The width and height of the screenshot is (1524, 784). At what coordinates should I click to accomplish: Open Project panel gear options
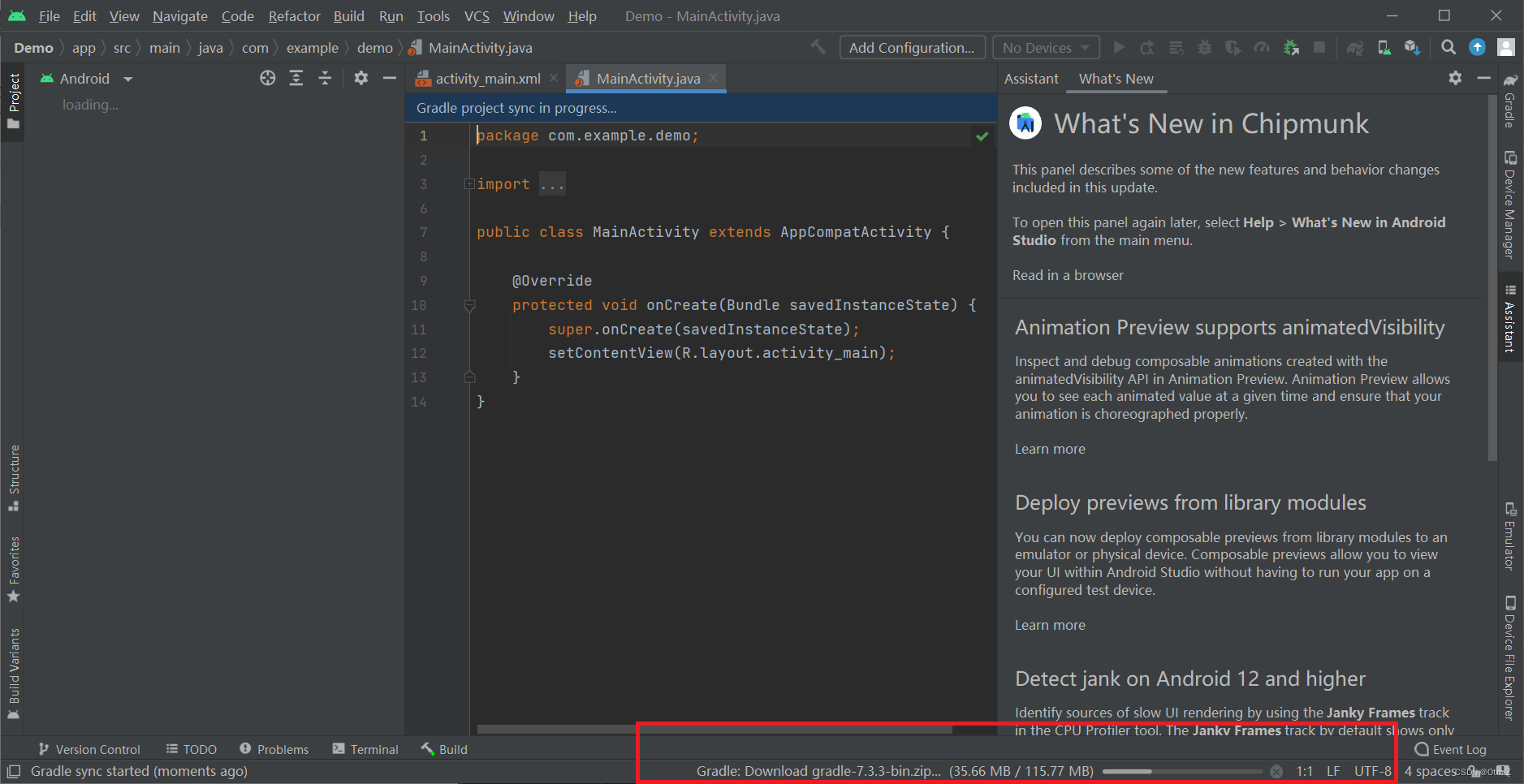[361, 78]
